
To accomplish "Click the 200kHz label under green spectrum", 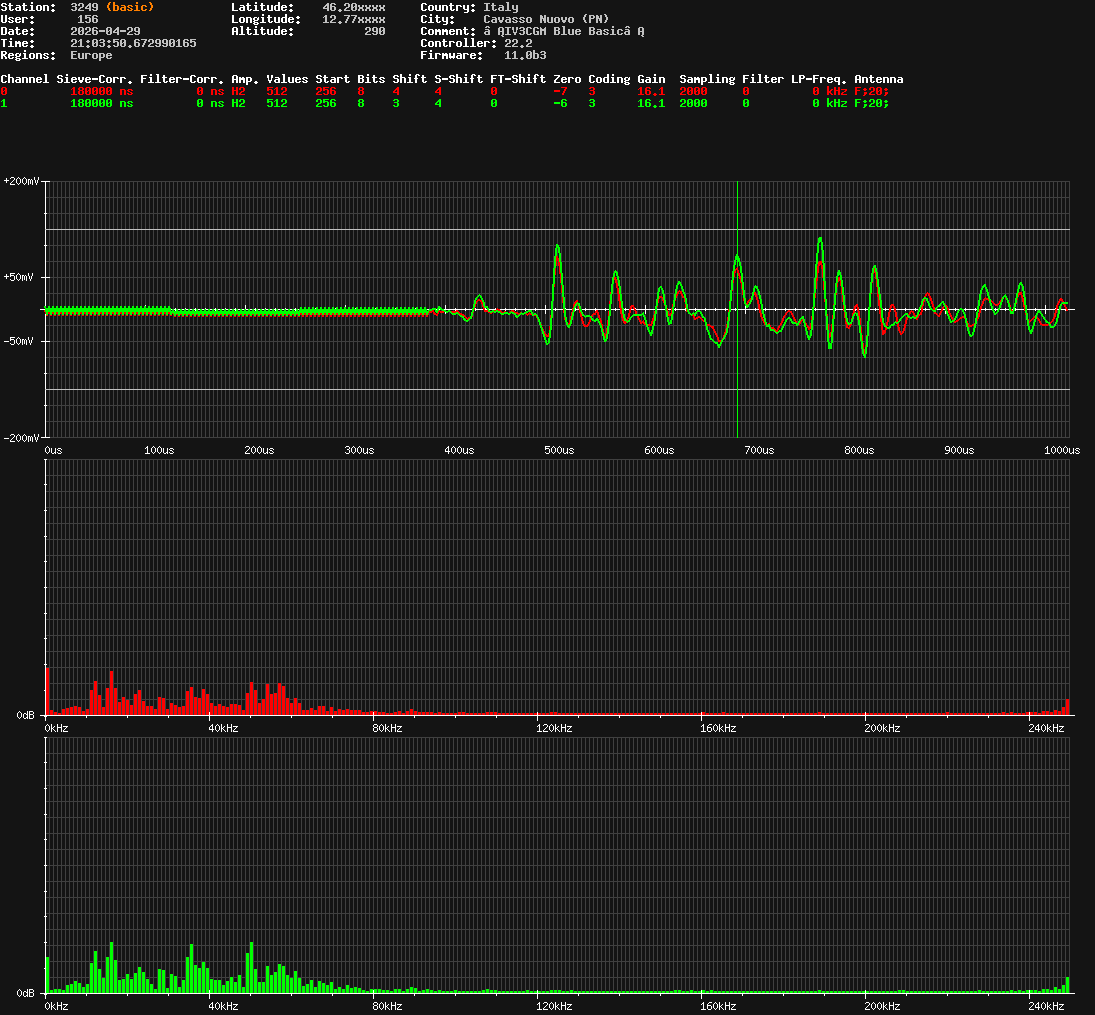I will pyautogui.click(x=882, y=1007).
